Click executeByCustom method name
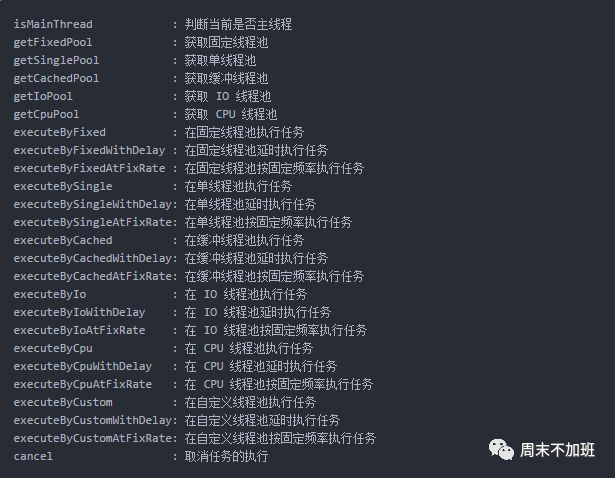Viewport: 615px width, 478px height. pos(62,402)
